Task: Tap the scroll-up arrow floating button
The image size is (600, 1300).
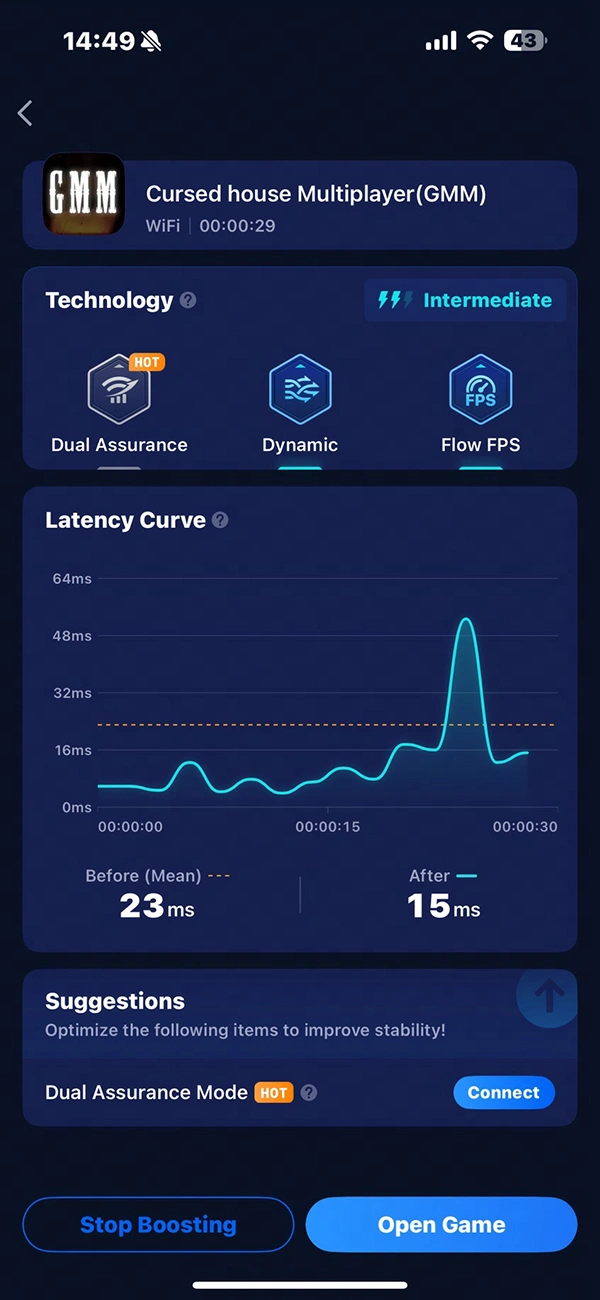Action: (548, 996)
